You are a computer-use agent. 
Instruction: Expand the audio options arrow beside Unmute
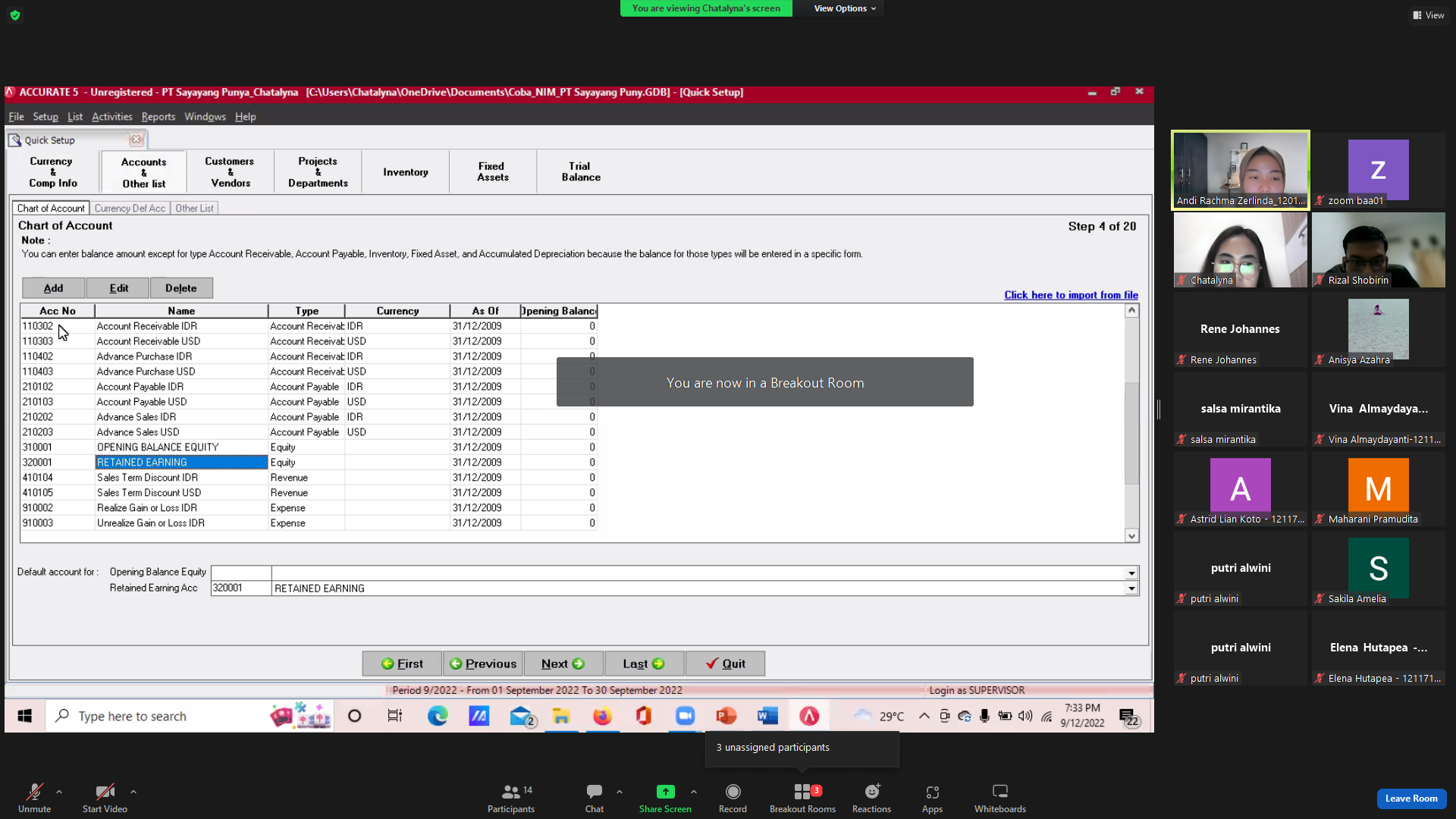point(59,792)
